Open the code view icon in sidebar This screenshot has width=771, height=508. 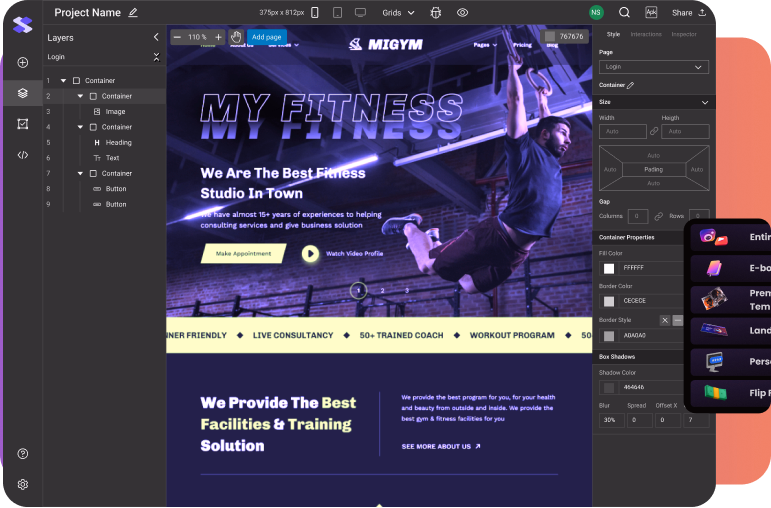coord(23,155)
